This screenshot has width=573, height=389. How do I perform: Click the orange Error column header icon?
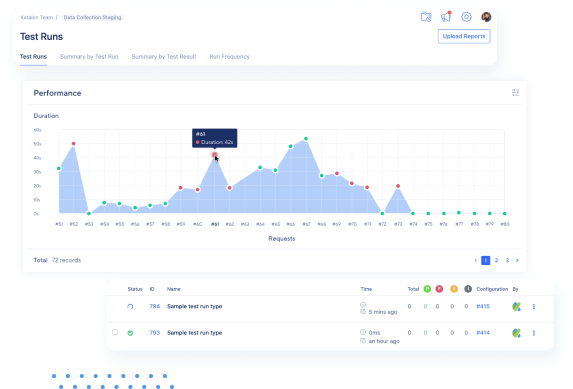[454, 289]
